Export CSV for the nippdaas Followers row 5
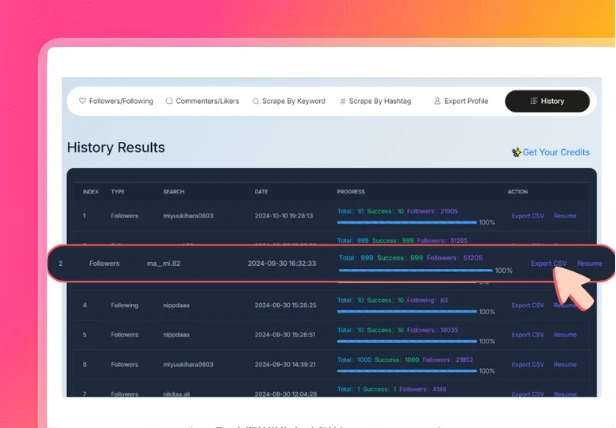The width and height of the screenshot is (616, 428). tap(528, 334)
